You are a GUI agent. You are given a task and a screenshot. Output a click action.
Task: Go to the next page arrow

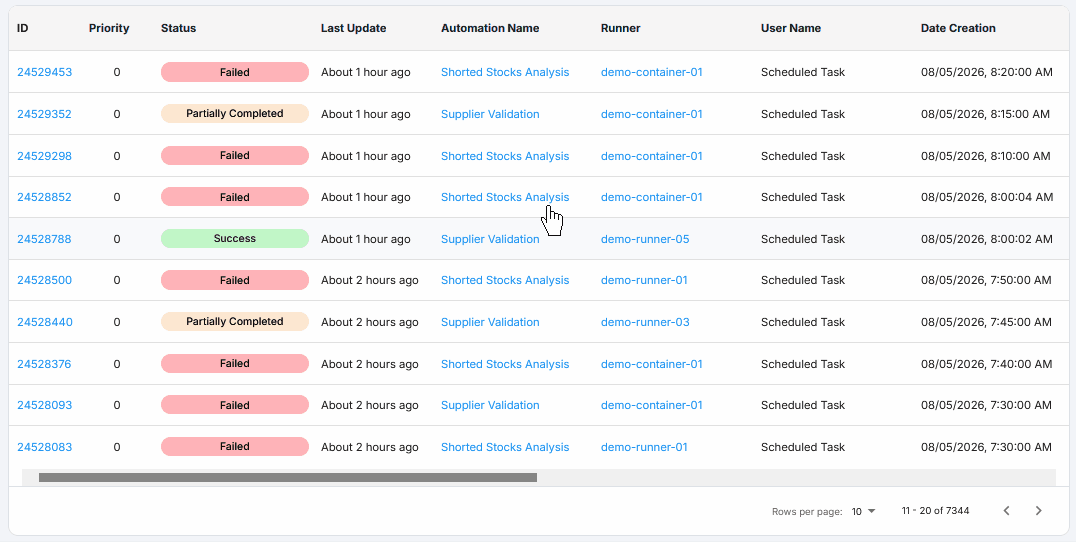click(x=1038, y=510)
